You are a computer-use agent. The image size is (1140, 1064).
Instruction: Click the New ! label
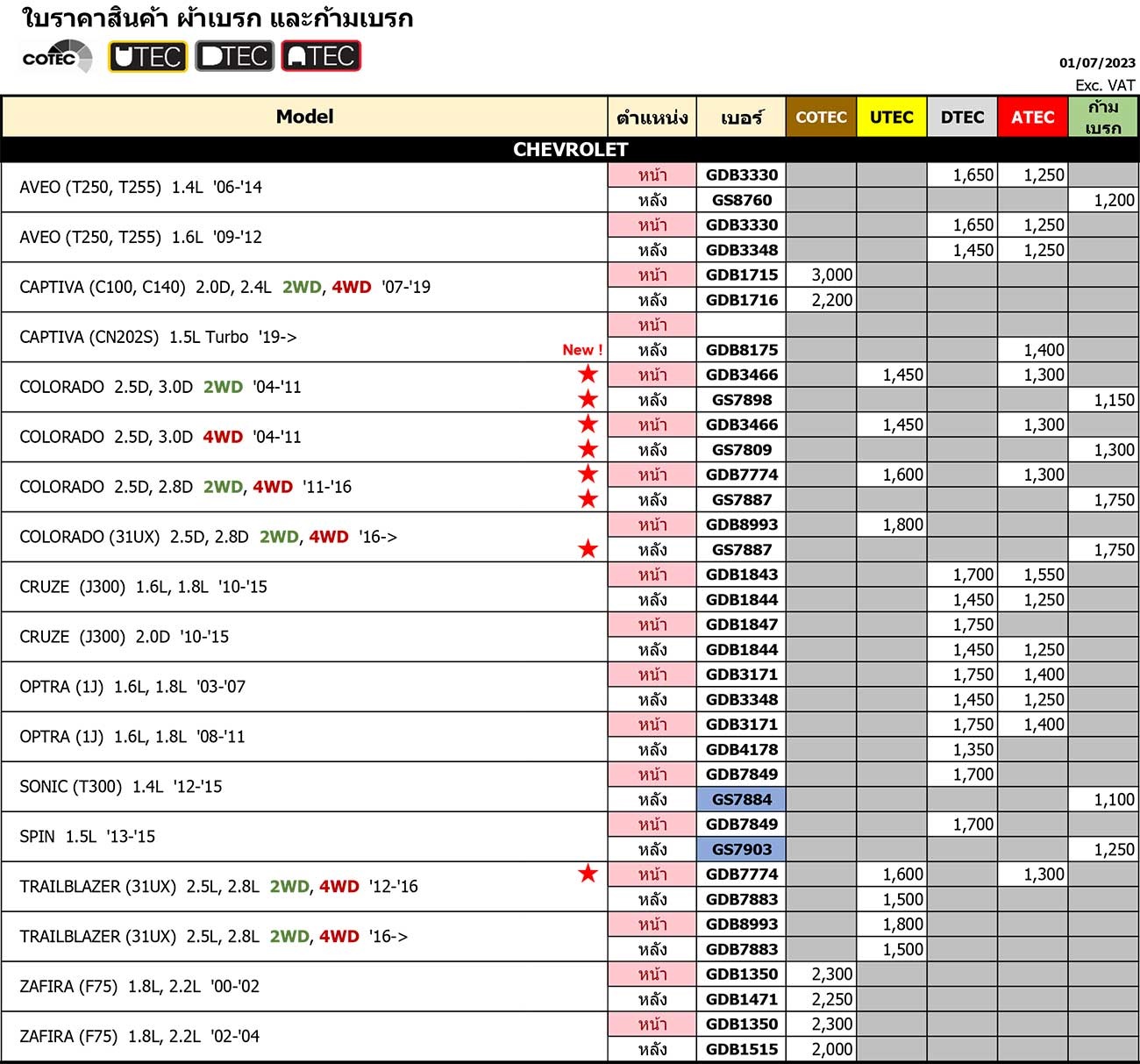pyautogui.click(x=582, y=350)
